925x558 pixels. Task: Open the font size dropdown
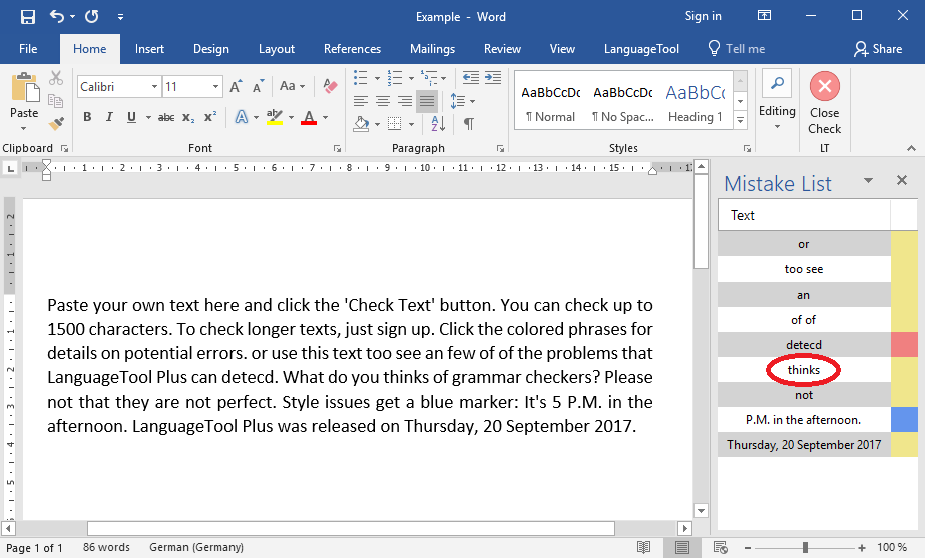pos(214,87)
